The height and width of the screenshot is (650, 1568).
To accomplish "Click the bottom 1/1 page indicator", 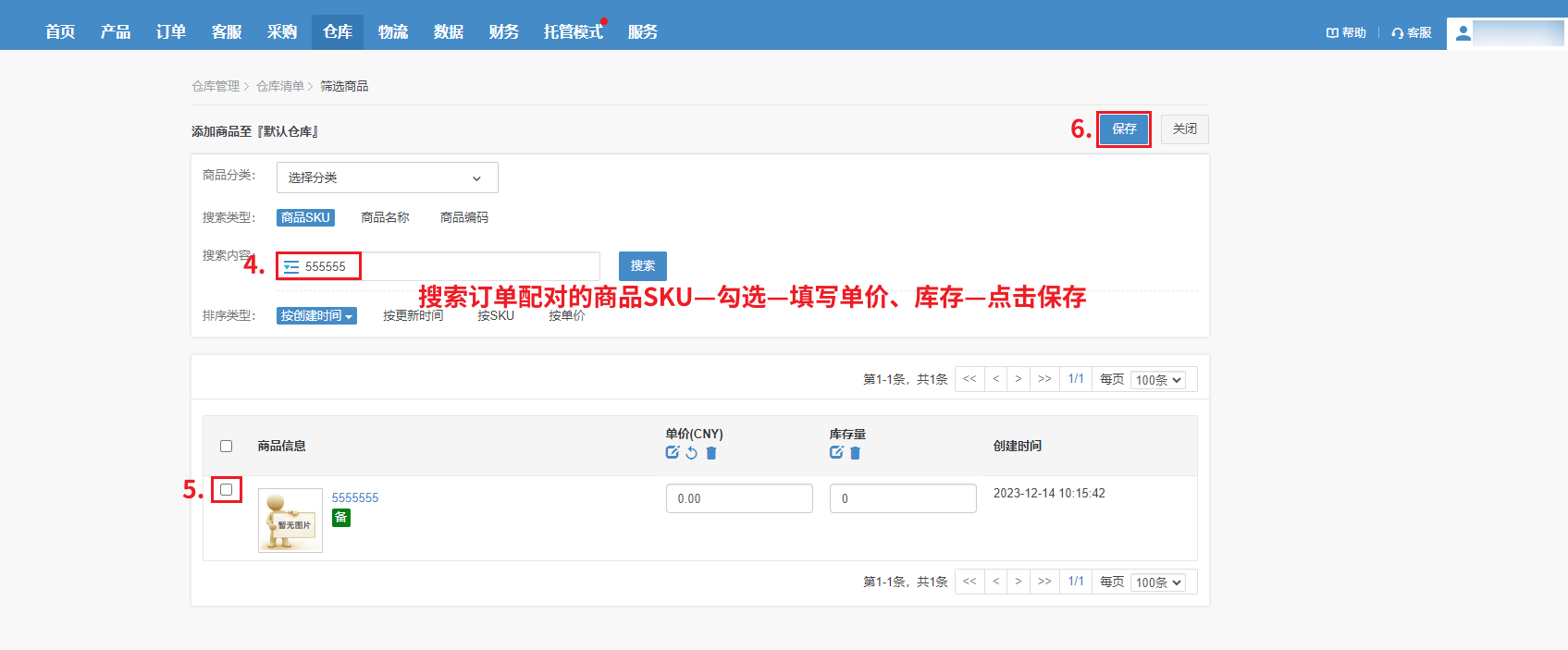I will (1076, 582).
